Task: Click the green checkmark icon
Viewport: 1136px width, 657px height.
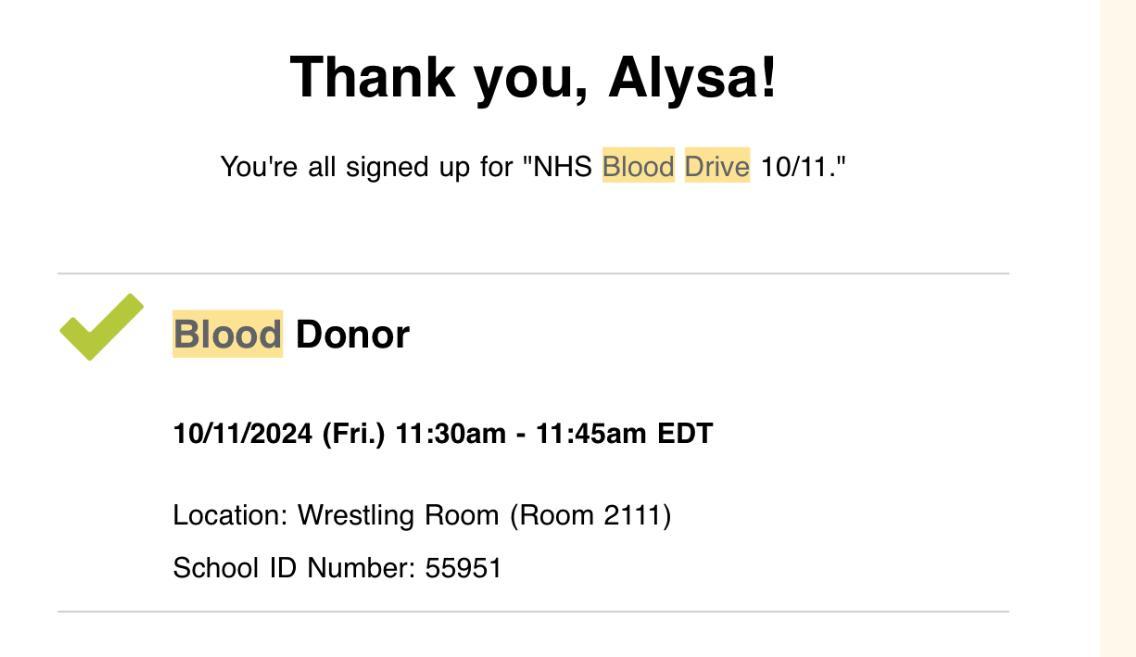Action: 100,327
